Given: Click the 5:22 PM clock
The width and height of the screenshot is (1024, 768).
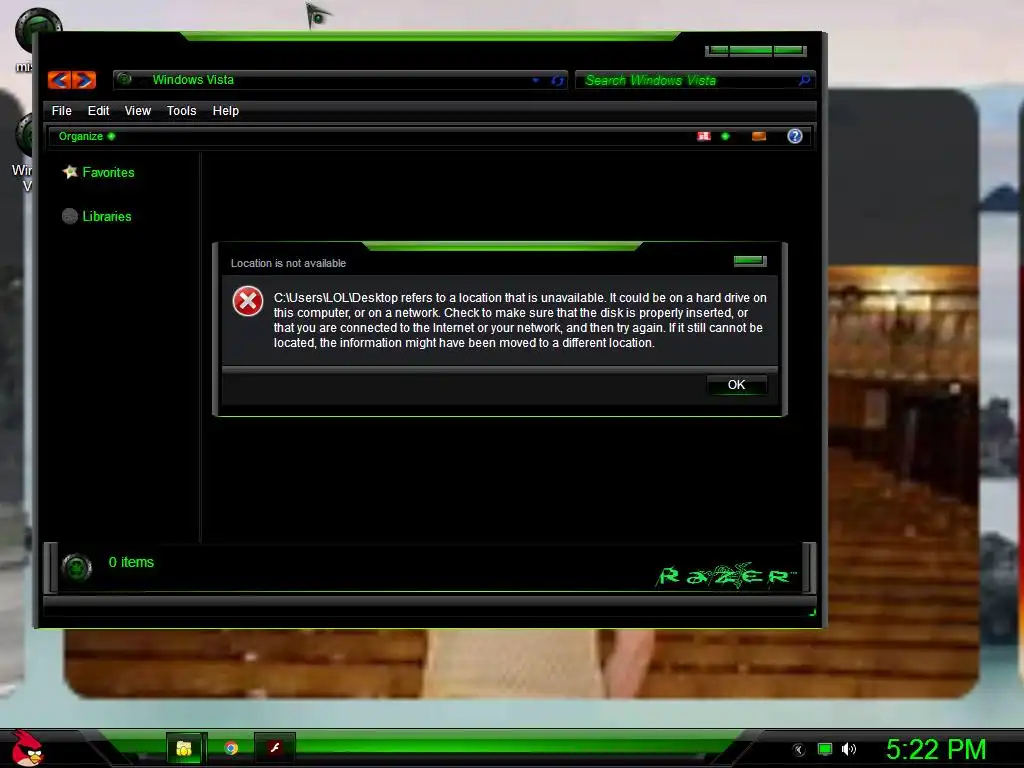Looking at the screenshot, I should coord(936,749).
